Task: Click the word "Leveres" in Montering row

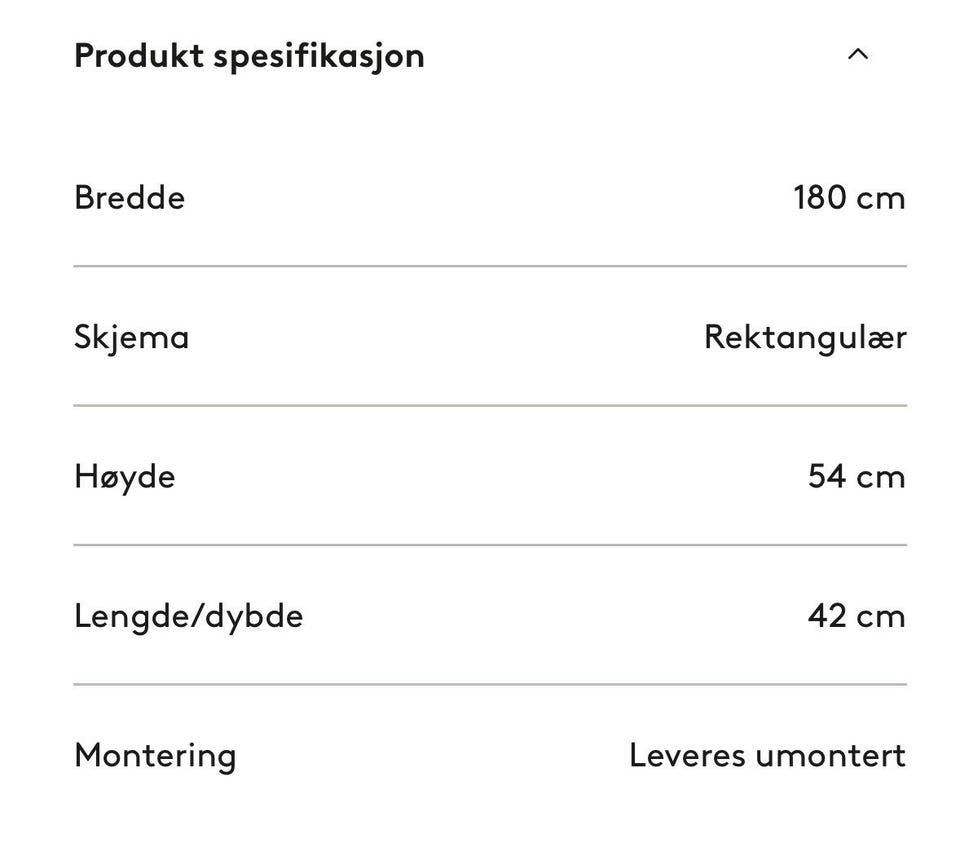Action: (x=687, y=755)
